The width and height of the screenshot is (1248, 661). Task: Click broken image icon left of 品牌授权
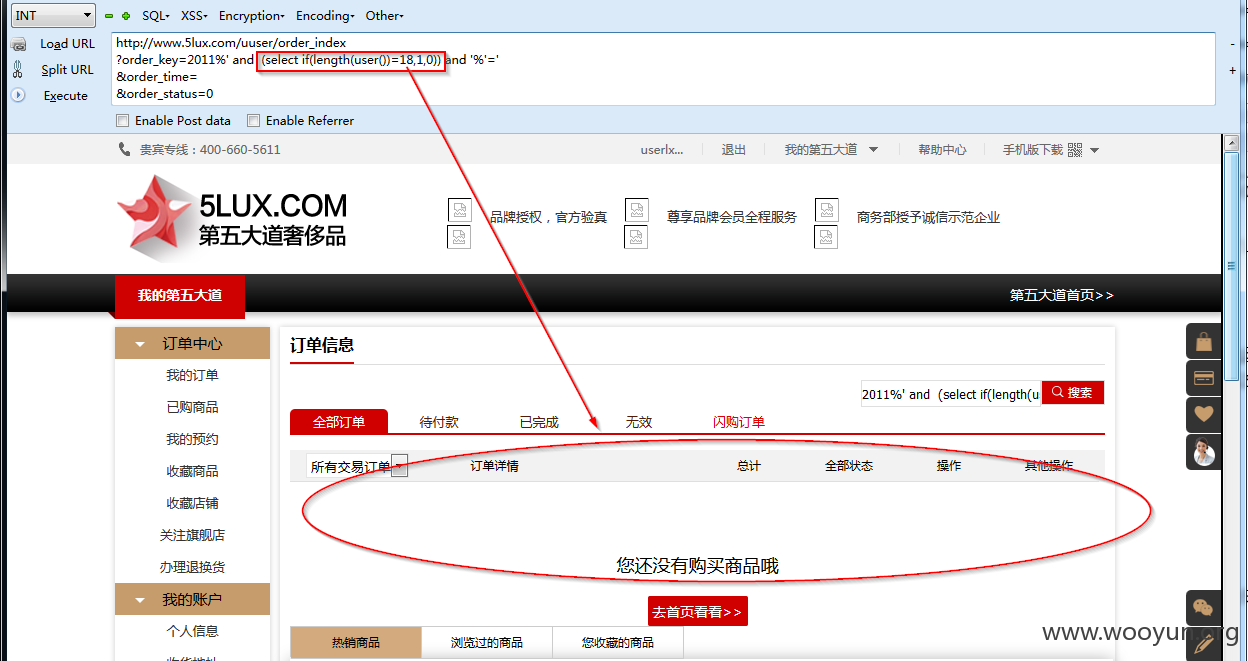pyautogui.click(x=459, y=210)
